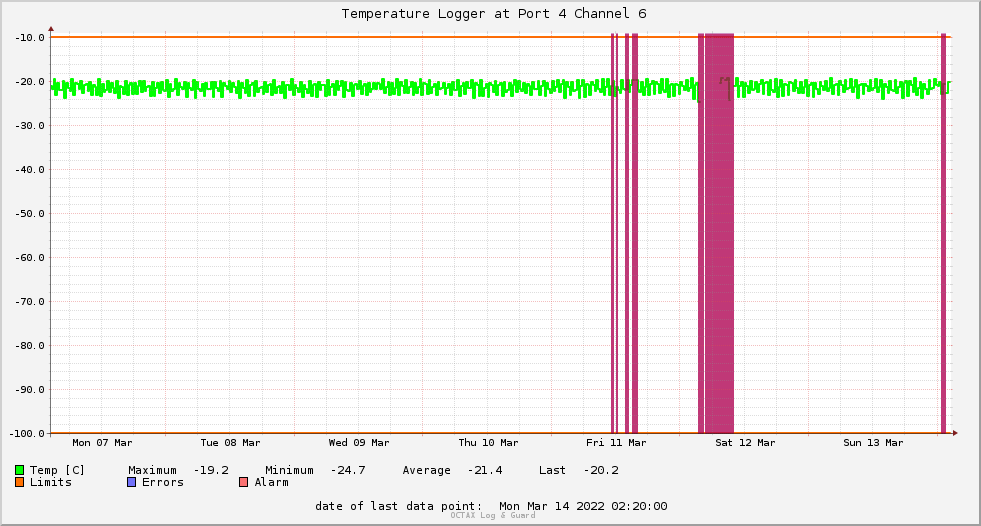Click the -100.0 y-axis label
Viewport: 981px width, 526px height.
tap(27, 433)
